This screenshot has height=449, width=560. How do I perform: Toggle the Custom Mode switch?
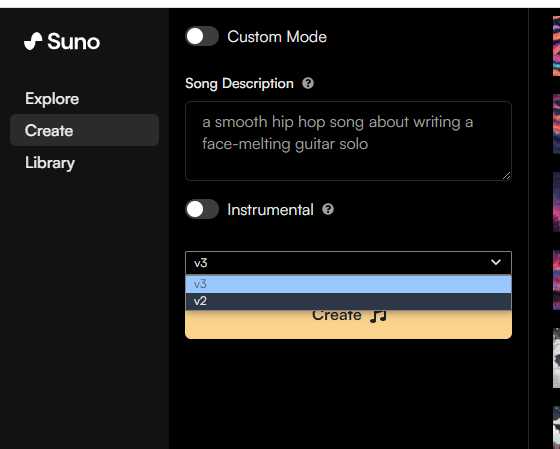click(x=202, y=36)
